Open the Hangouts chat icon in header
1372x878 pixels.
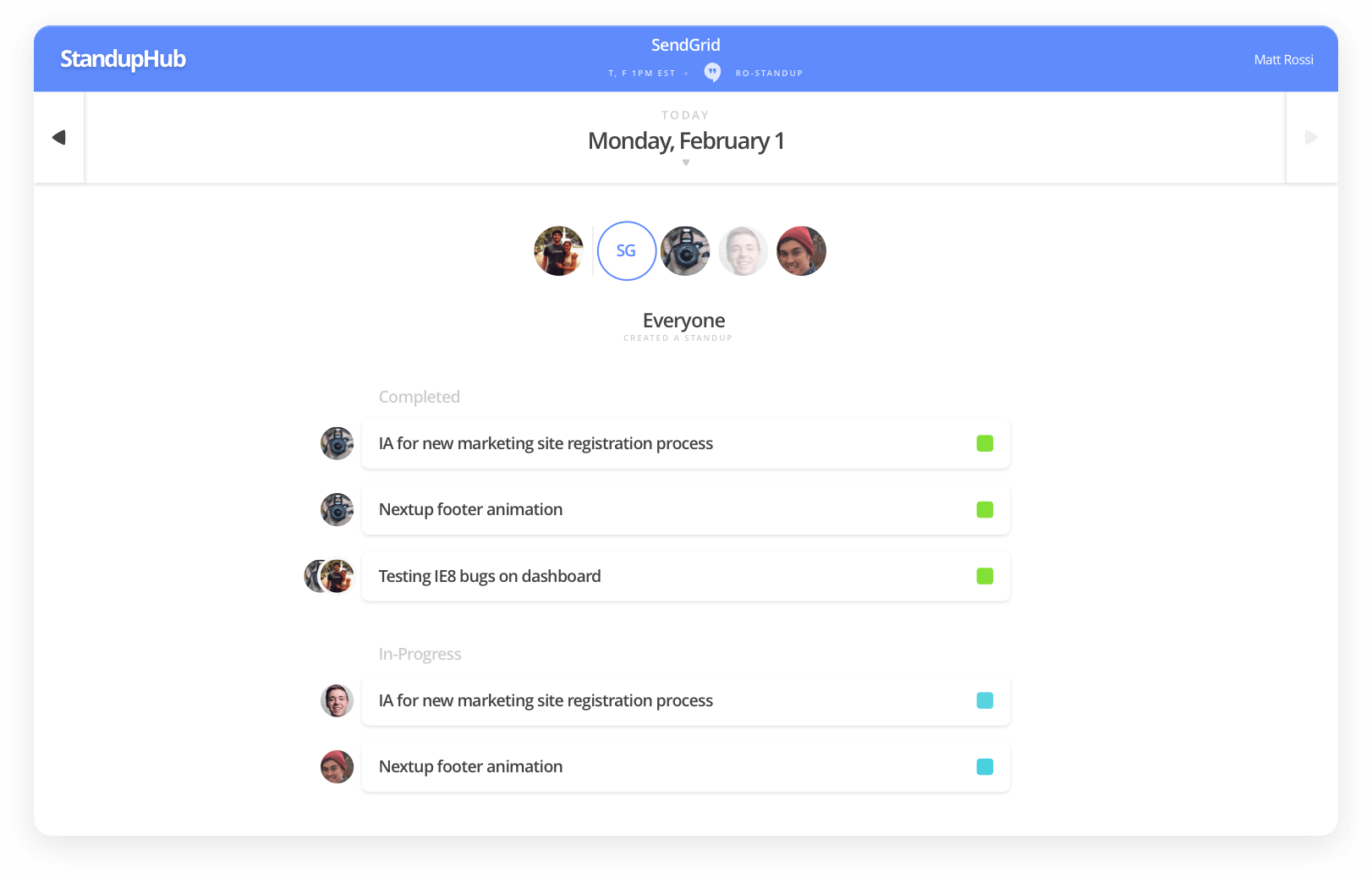tap(712, 73)
